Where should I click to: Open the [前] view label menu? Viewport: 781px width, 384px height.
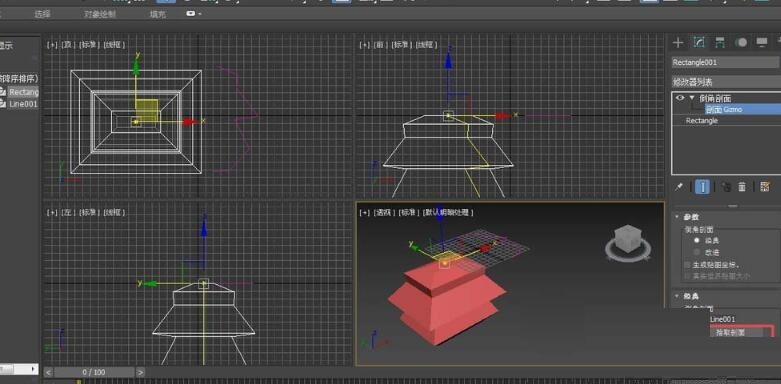381,45
